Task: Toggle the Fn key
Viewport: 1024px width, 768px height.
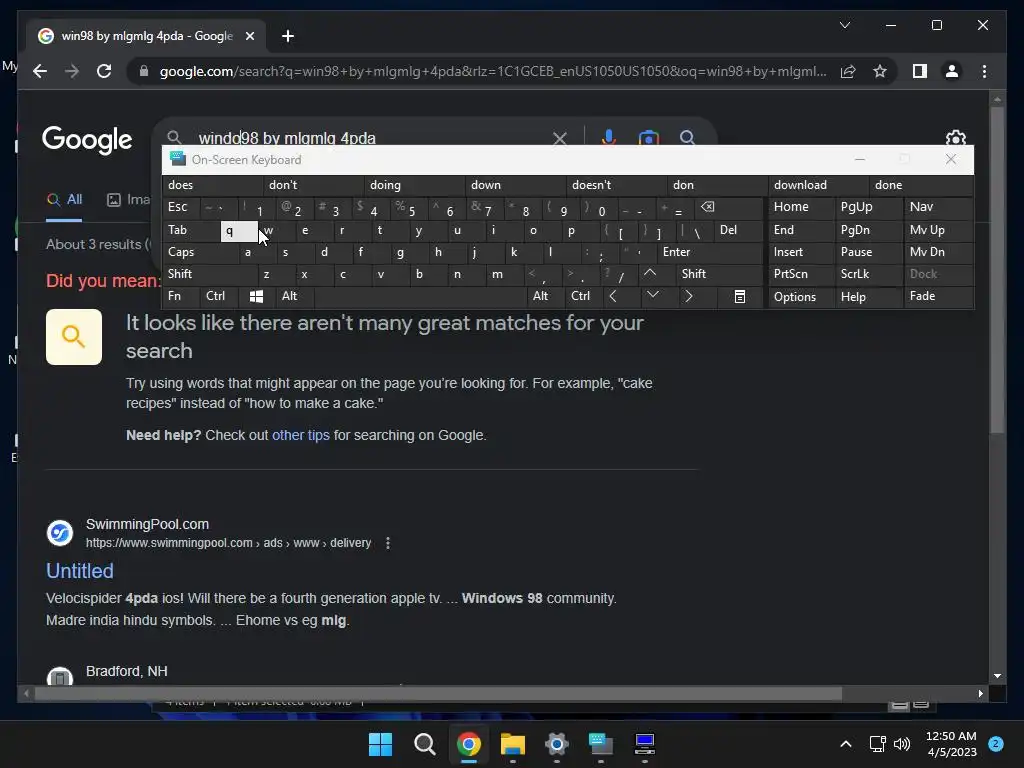Action: [x=181, y=296]
